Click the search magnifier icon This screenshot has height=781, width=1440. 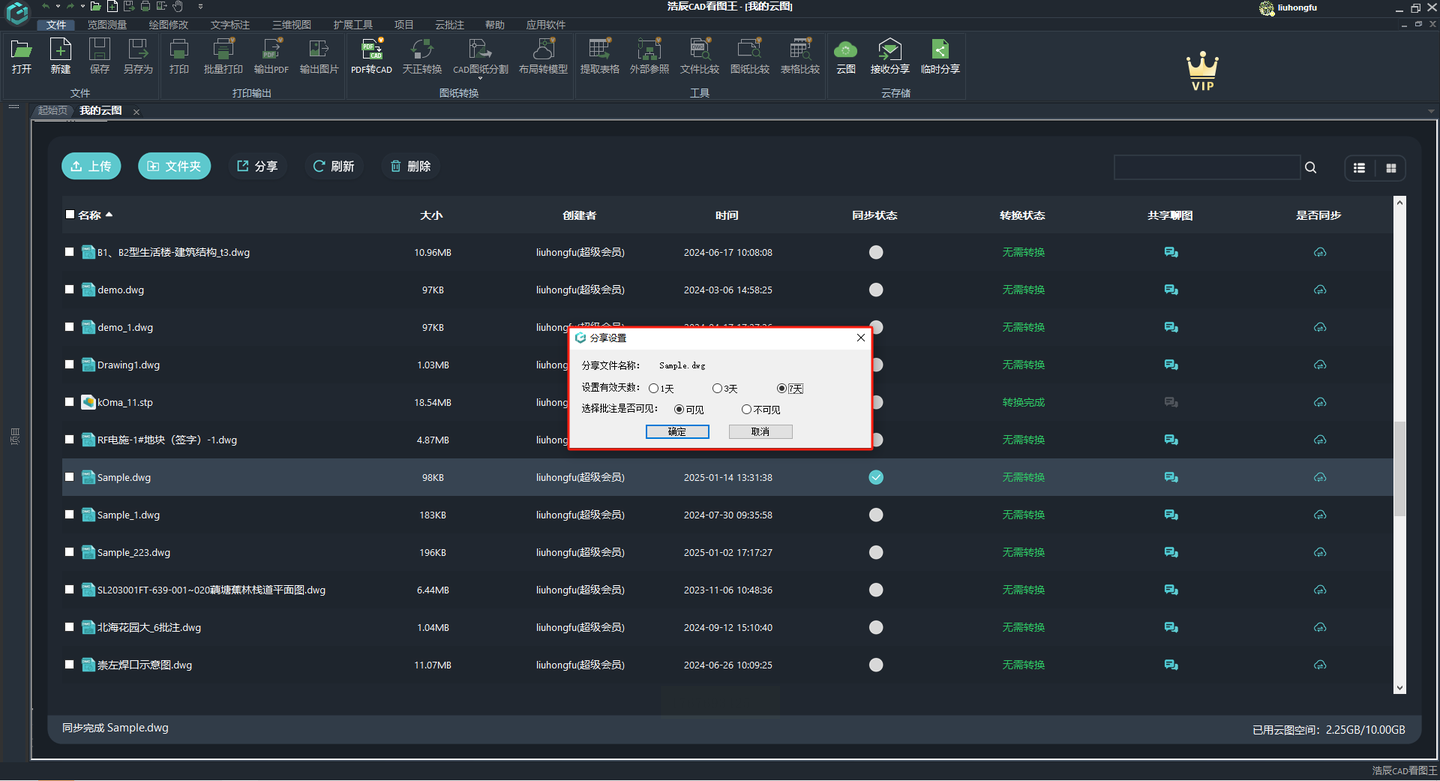(x=1310, y=168)
